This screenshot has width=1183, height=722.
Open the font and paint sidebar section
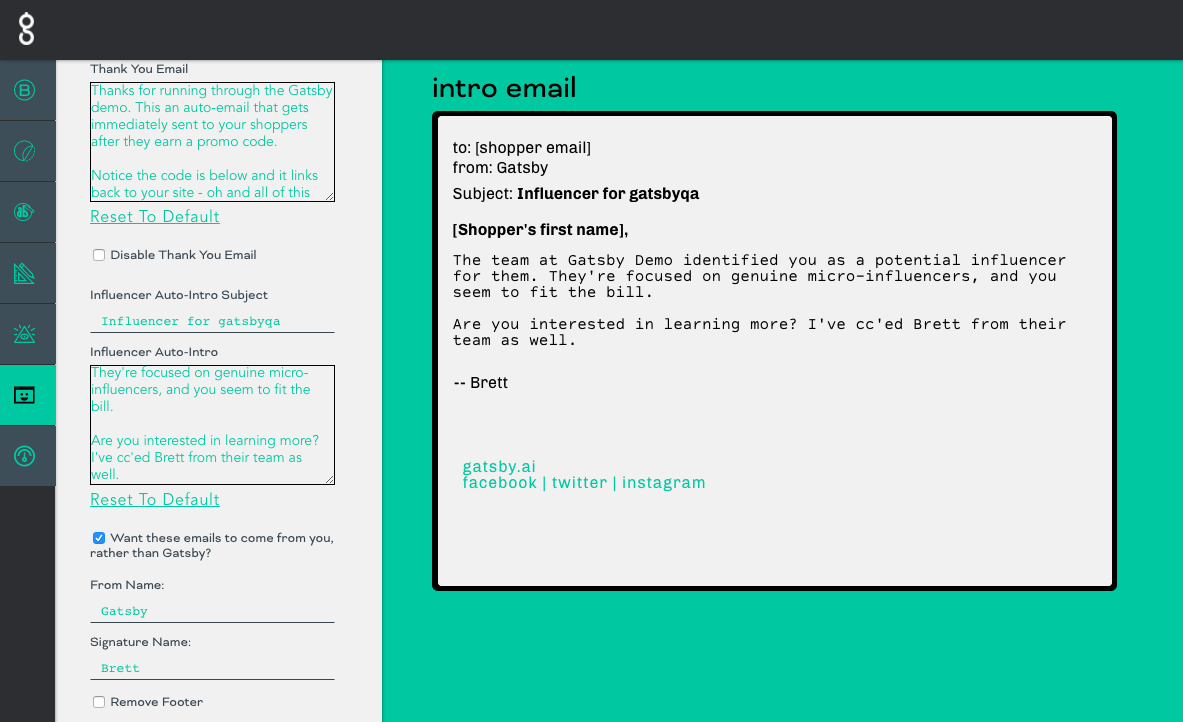pyautogui.click(x=25, y=212)
